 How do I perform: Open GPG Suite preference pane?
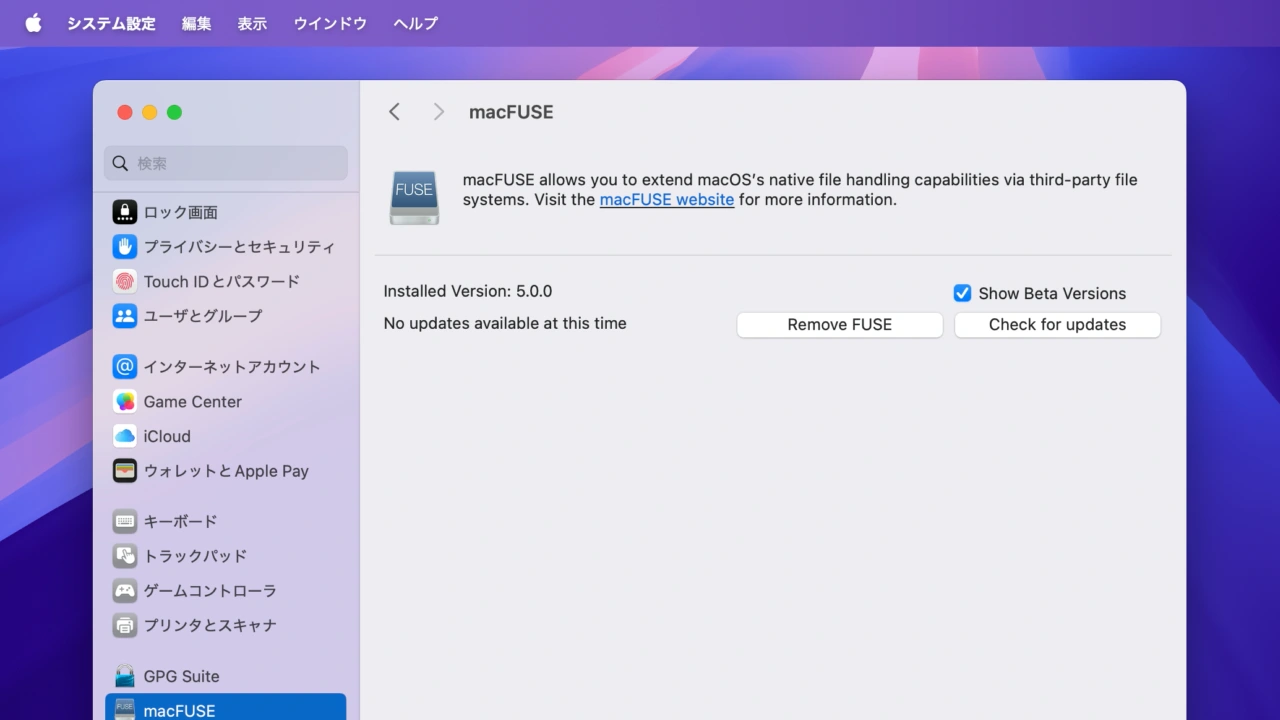click(181, 676)
